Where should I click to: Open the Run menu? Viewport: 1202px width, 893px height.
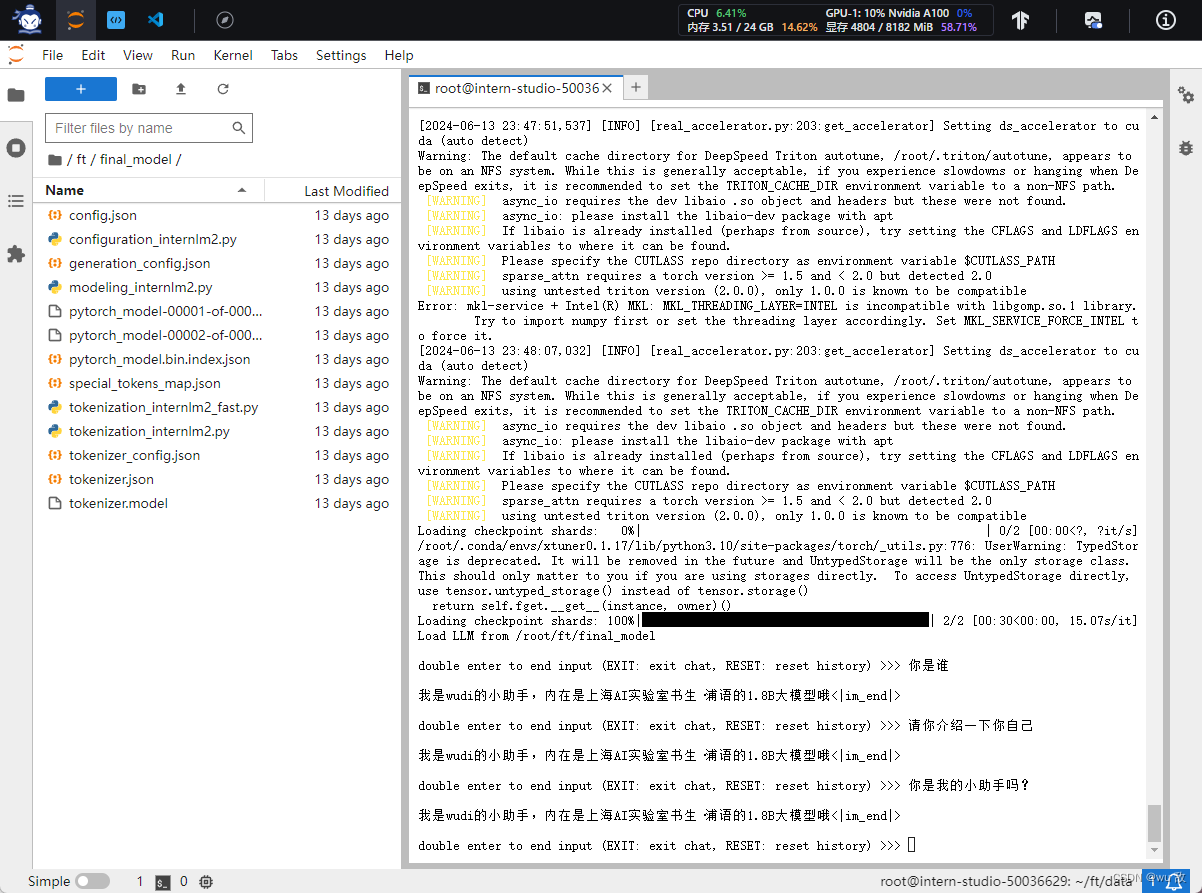click(x=183, y=55)
